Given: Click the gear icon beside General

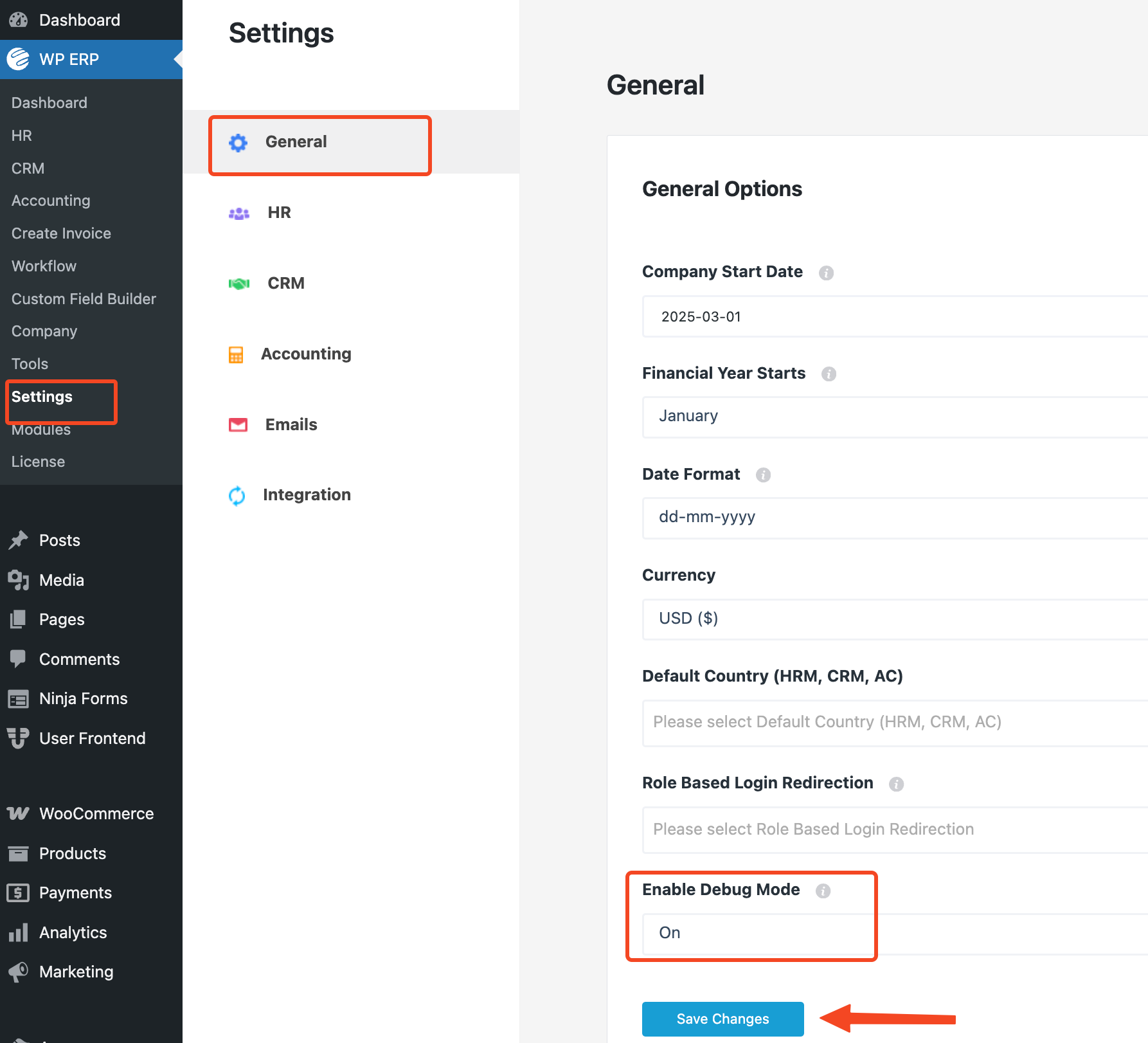Looking at the screenshot, I should coord(238,142).
